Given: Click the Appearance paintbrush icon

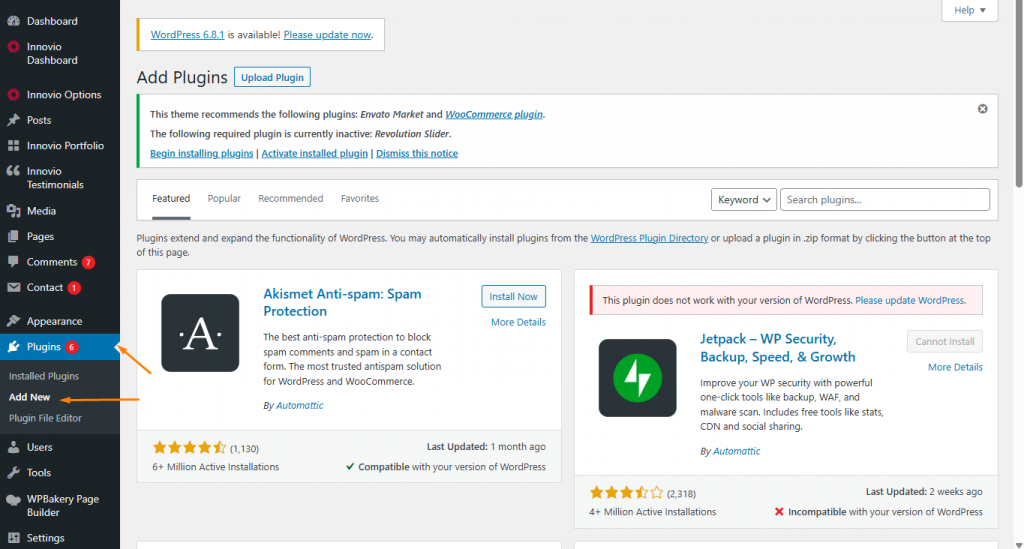Looking at the screenshot, I should [x=13, y=322].
